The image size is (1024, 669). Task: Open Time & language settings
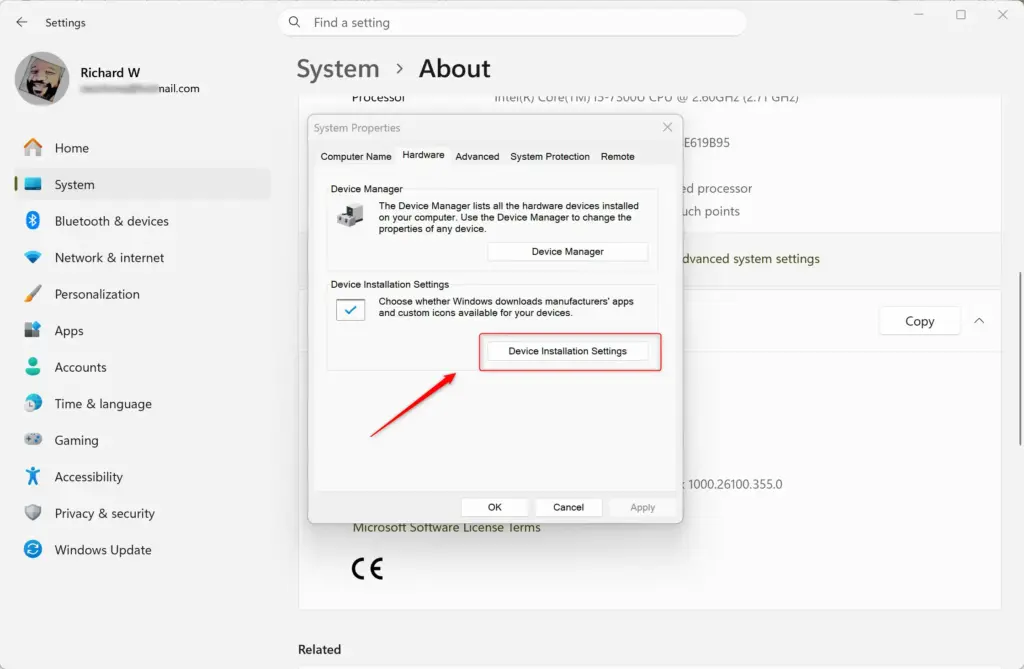(x=142, y=404)
